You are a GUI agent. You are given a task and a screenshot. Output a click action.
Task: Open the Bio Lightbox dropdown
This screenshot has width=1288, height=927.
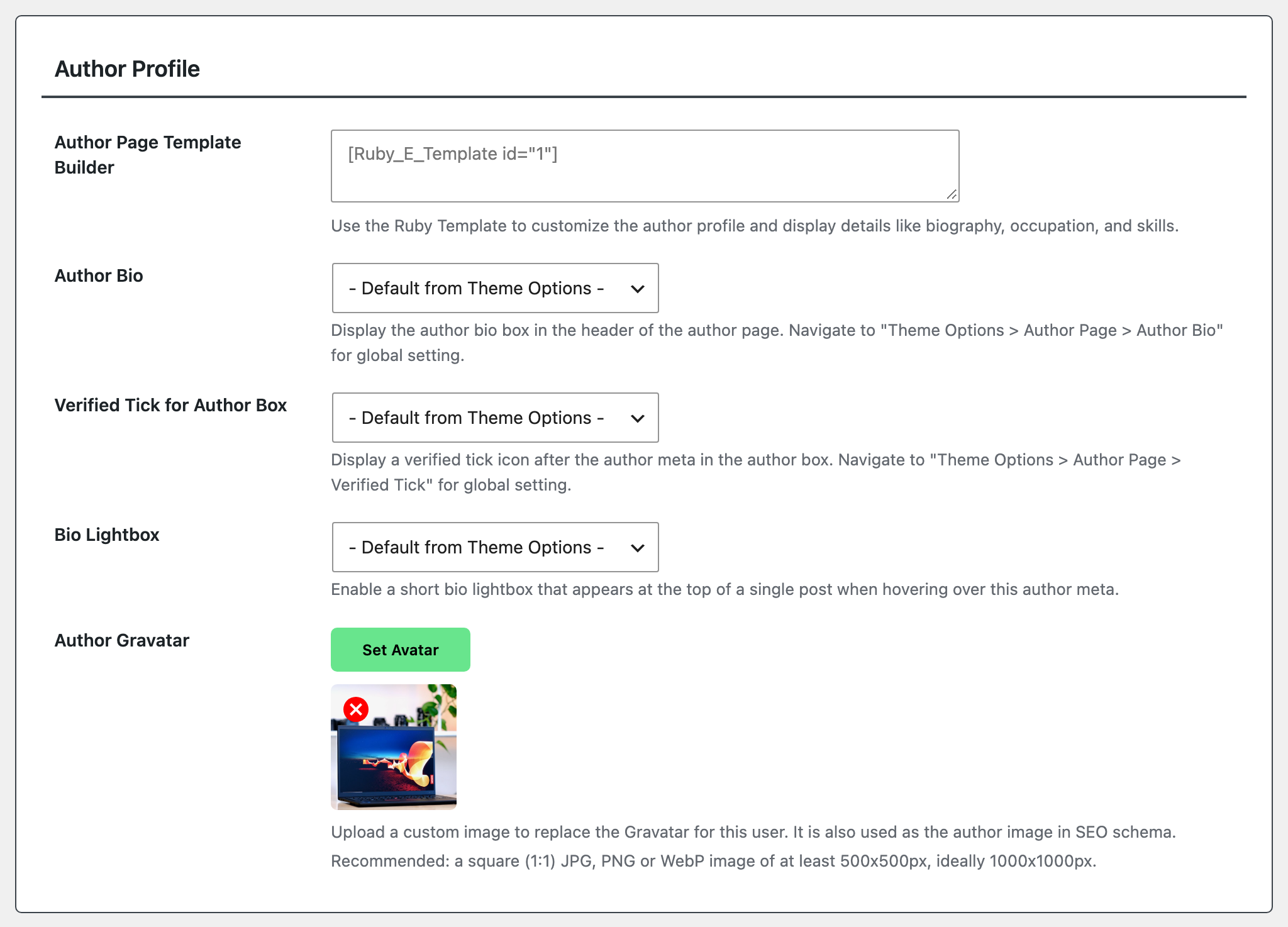click(x=495, y=547)
